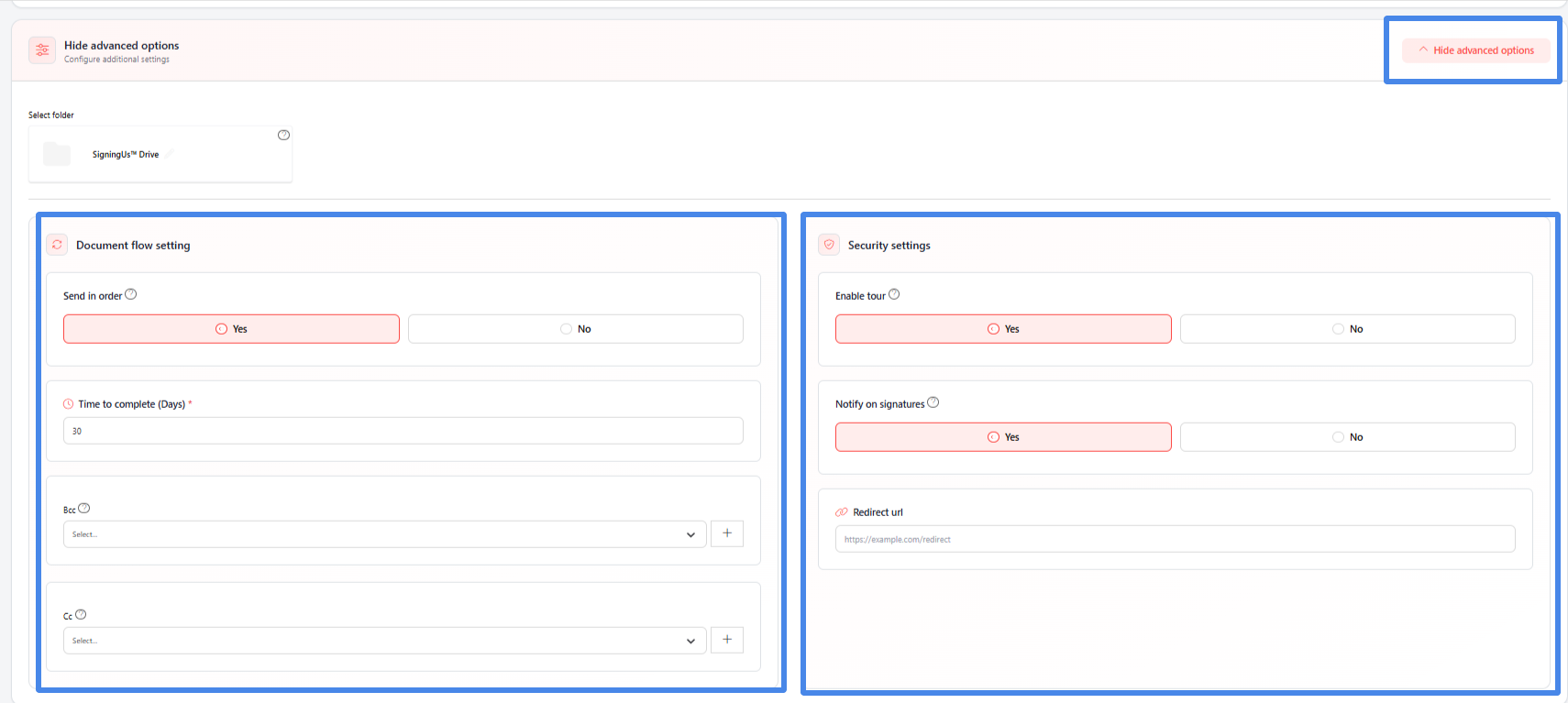Open the Cc select dropdown
1568x703 pixels.
coord(385,641)
